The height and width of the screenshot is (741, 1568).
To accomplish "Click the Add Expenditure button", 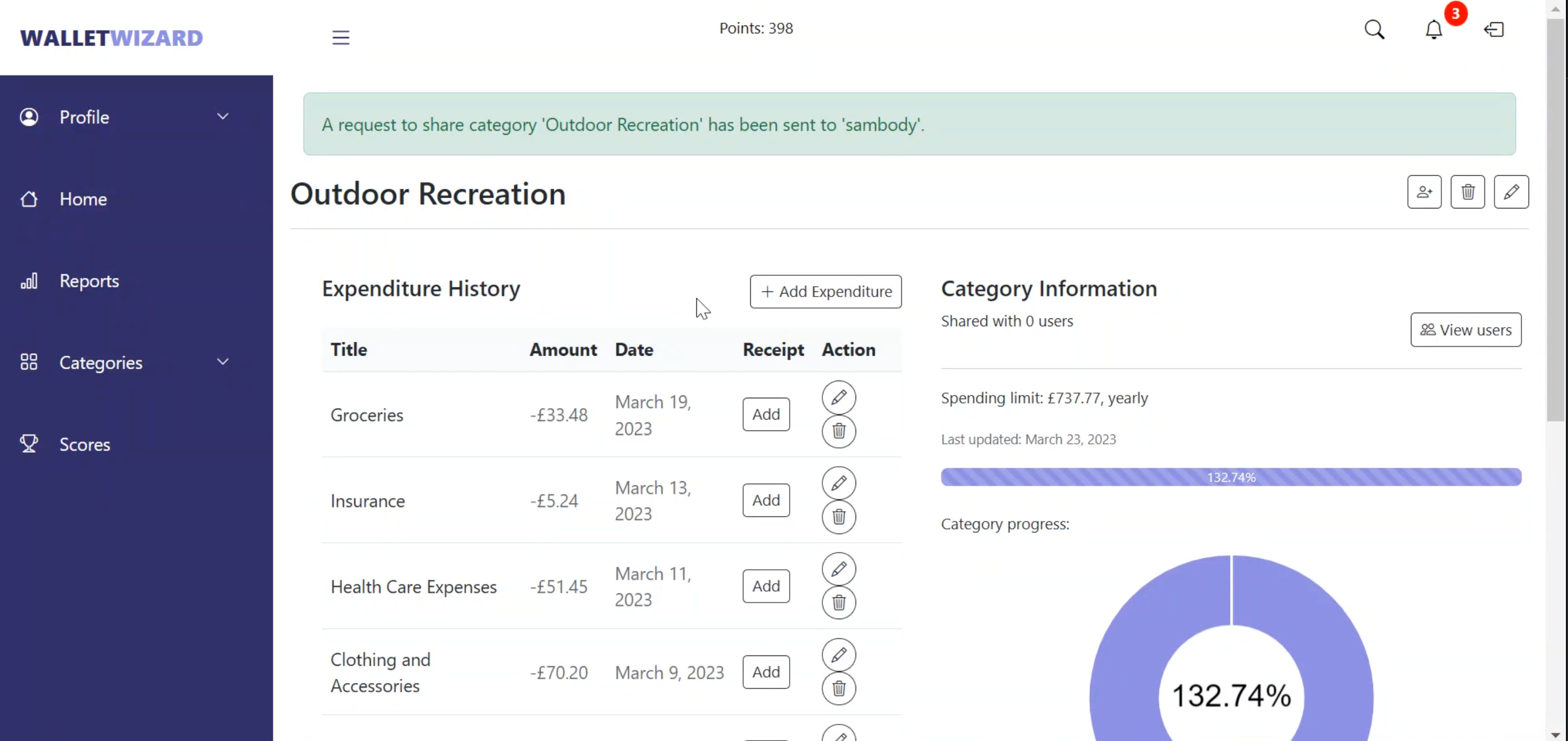I will coord(825,291).
